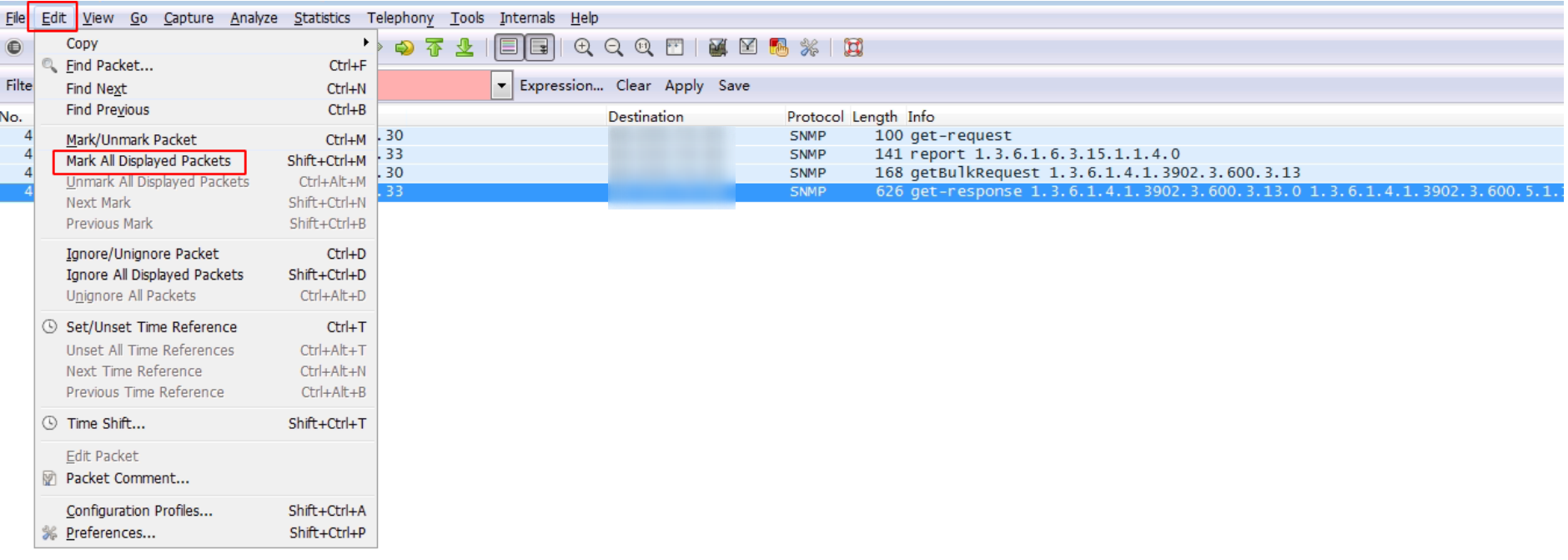Screen dimensions: 1568x560
Task: Zoom out using magnifier minus icon
Action: tap(614, 48)
